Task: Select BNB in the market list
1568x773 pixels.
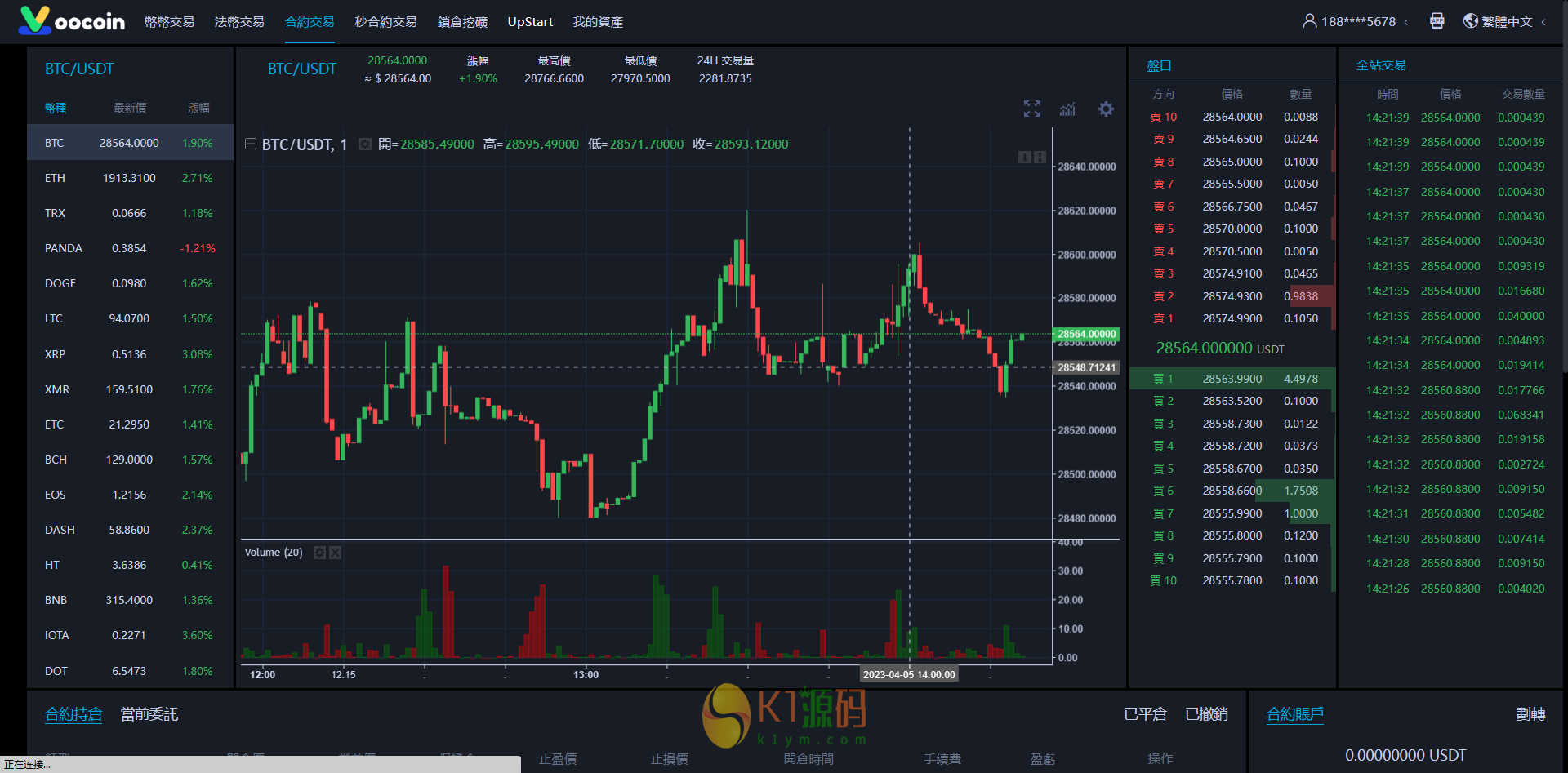Action: click(130, 600)
